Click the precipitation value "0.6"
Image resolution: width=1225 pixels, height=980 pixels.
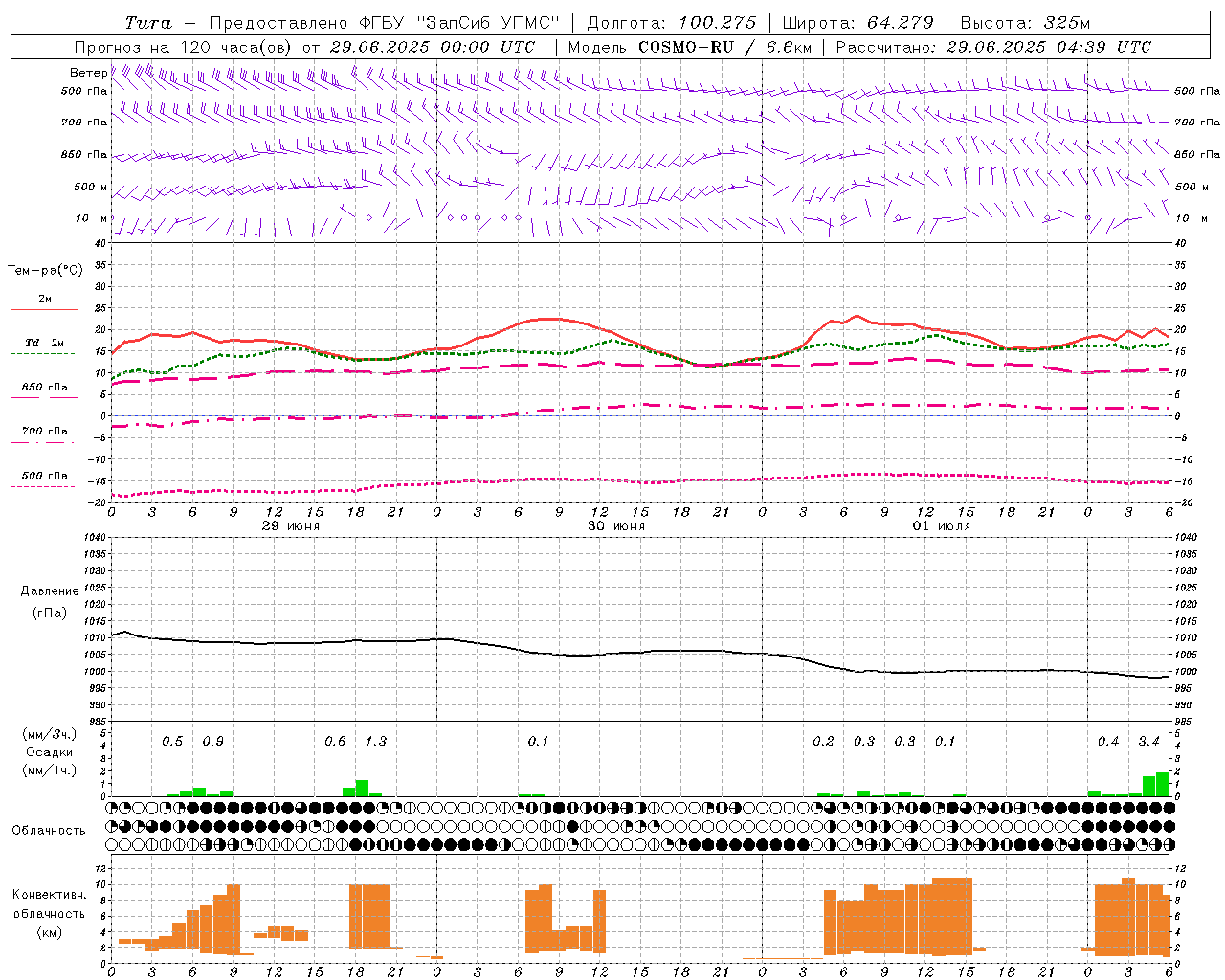335,742
